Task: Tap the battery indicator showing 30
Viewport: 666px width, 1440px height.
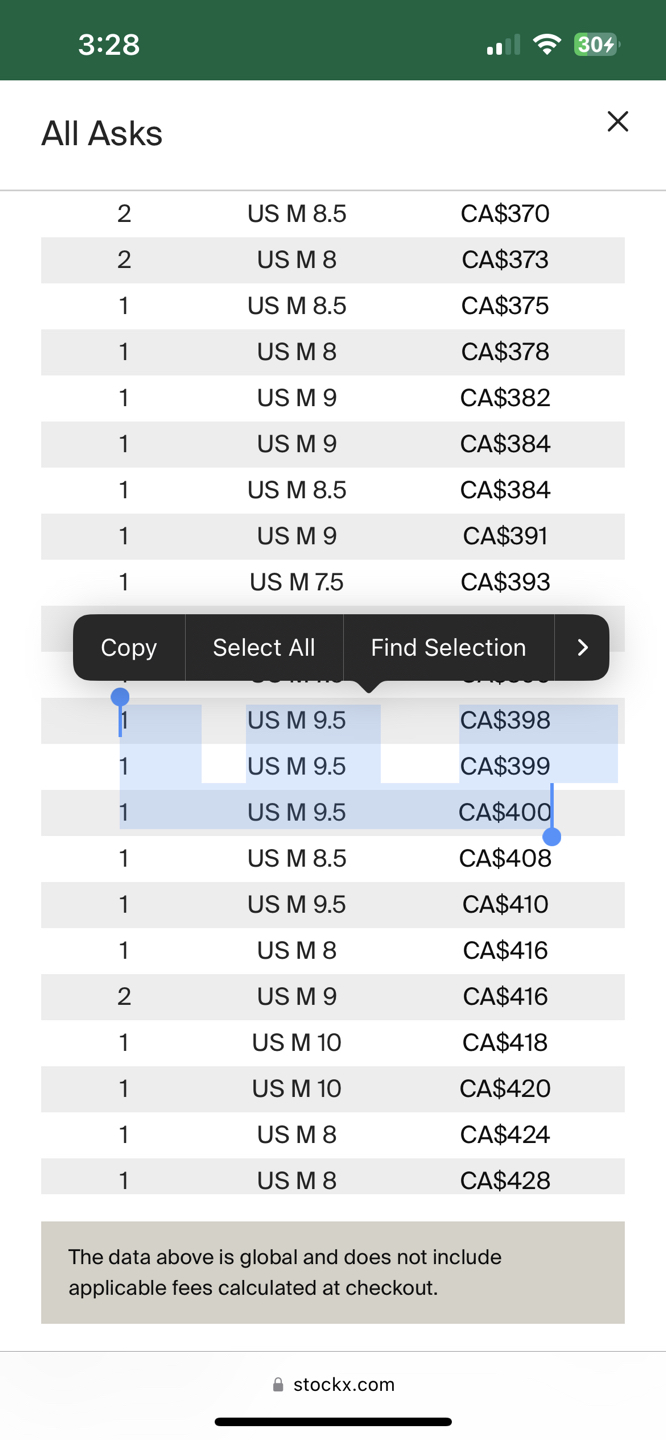Action: coord(597,44)
